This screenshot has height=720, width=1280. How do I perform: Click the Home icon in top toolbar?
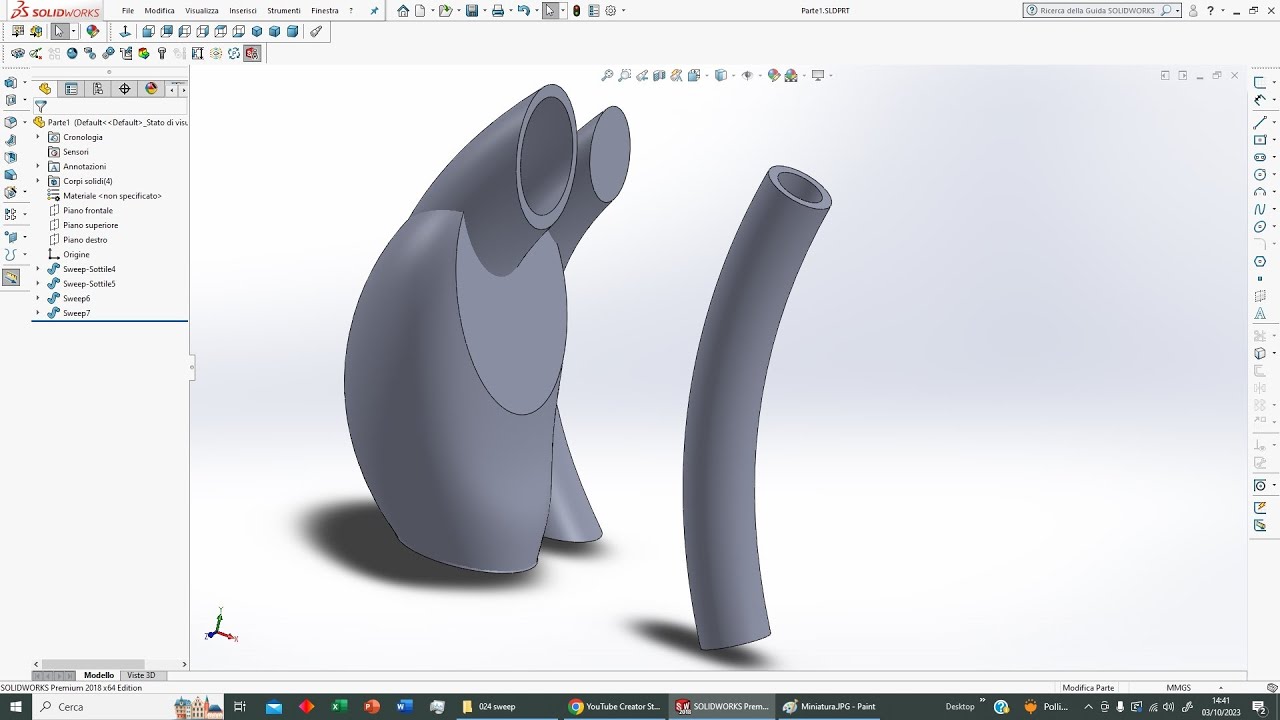(403, 10)
